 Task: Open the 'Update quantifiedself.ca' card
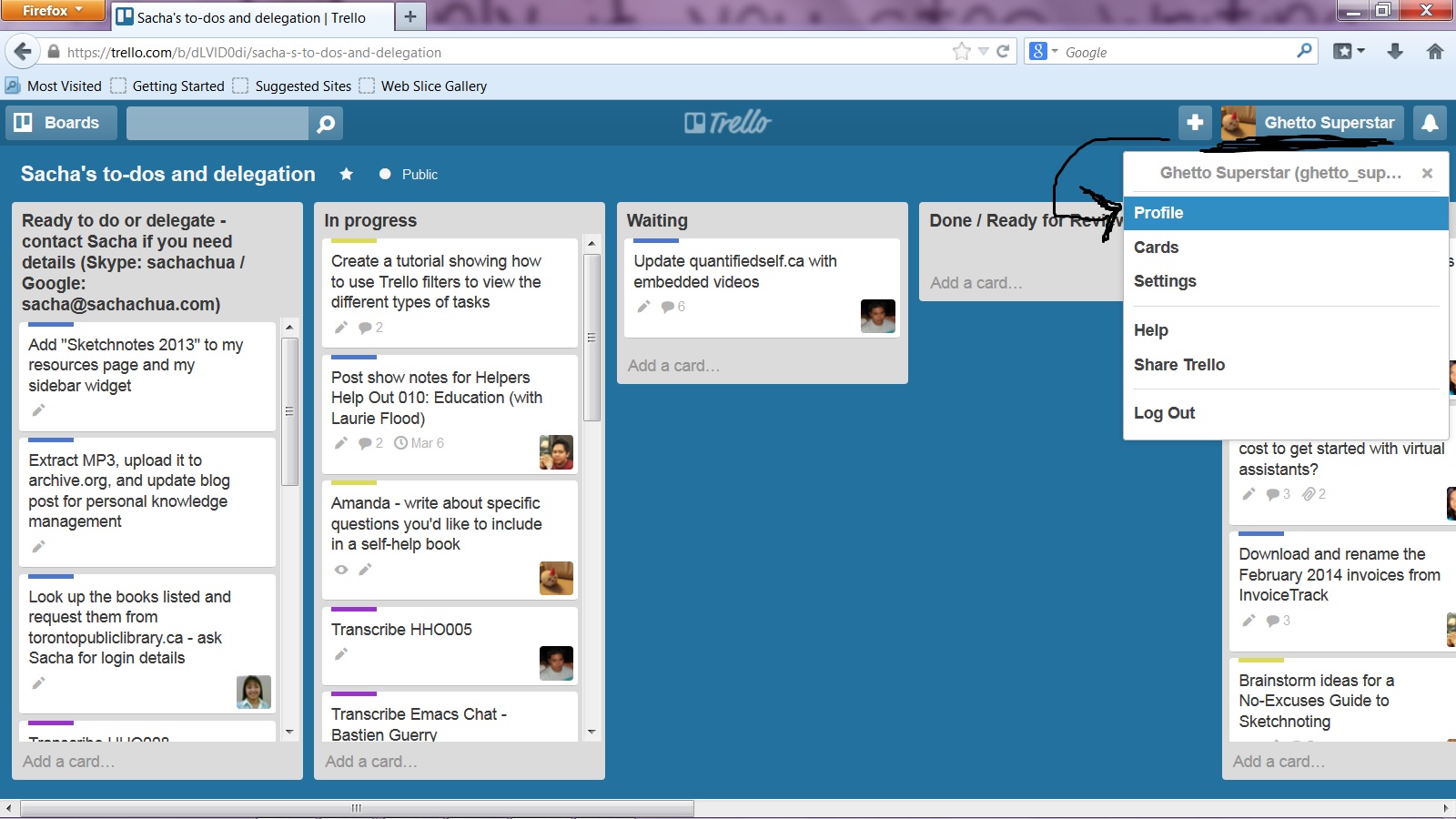[762, 288]
